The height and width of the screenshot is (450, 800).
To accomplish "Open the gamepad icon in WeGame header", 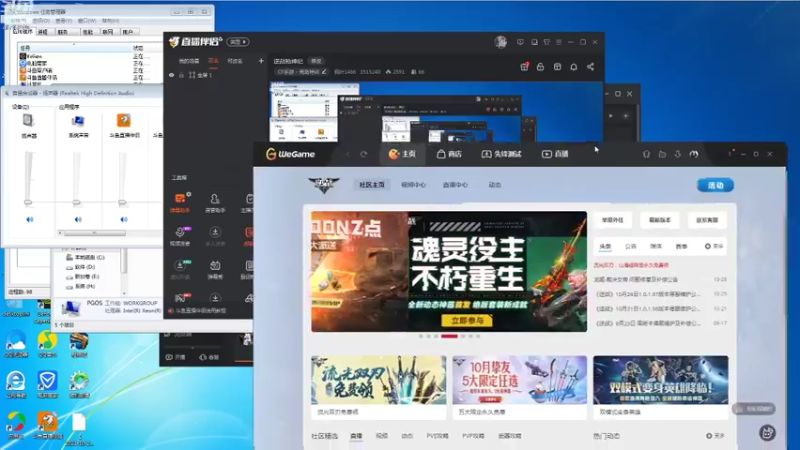I will coord(694,154).
